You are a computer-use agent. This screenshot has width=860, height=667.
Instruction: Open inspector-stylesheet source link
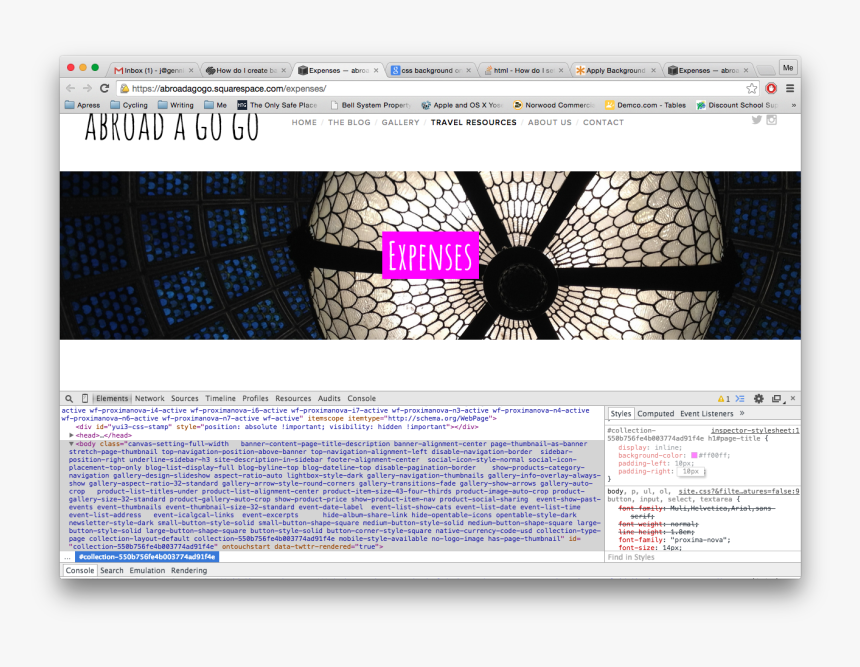(755, 431)
